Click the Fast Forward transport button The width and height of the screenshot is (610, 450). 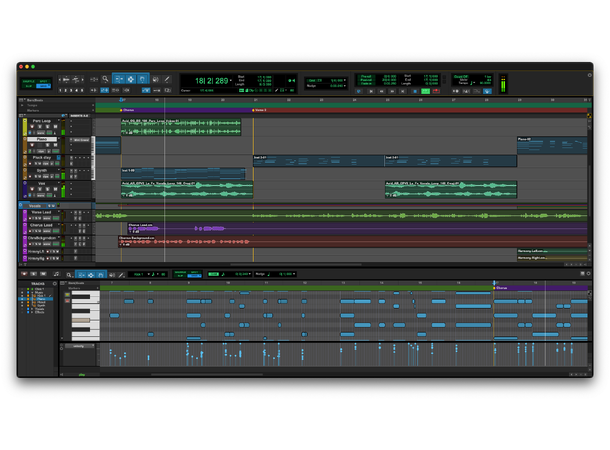click(x=393, y=91)
